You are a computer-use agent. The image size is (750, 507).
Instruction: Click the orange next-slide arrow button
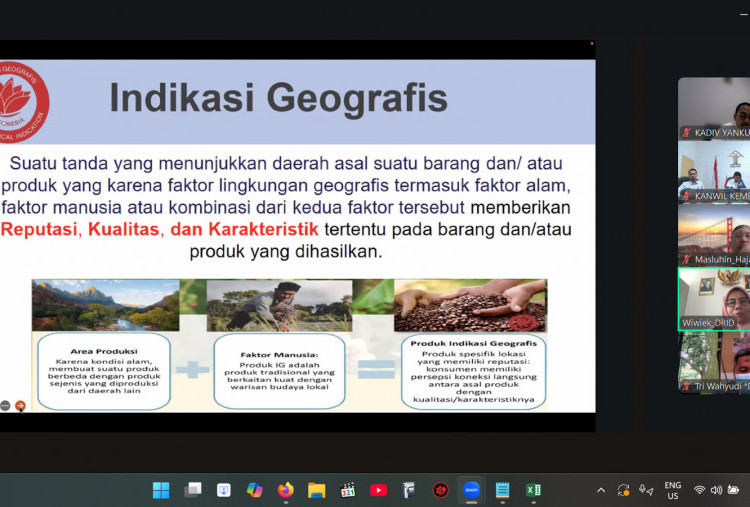coord(20,406)
